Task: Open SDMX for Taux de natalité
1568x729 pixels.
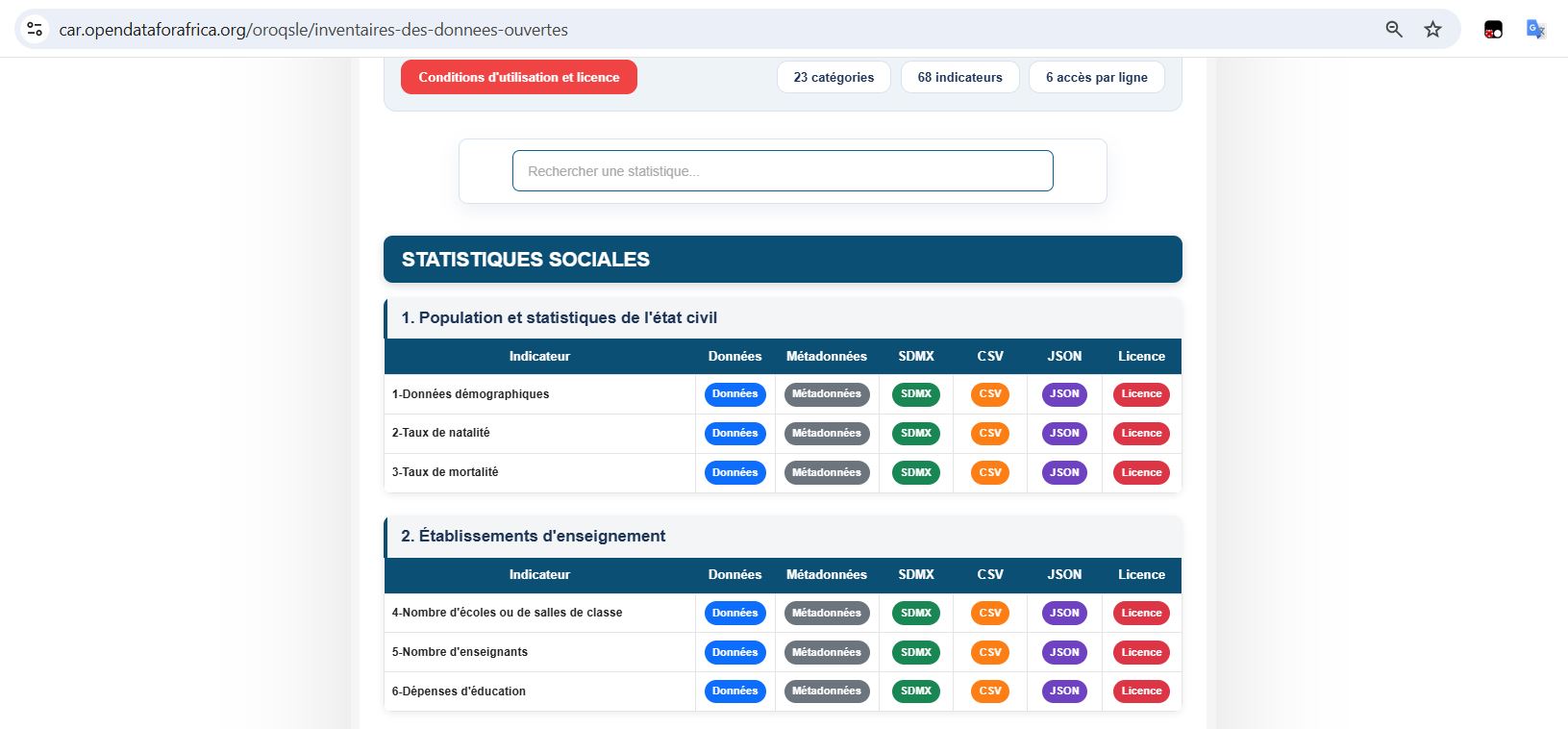Action: [x=916, y=434]
